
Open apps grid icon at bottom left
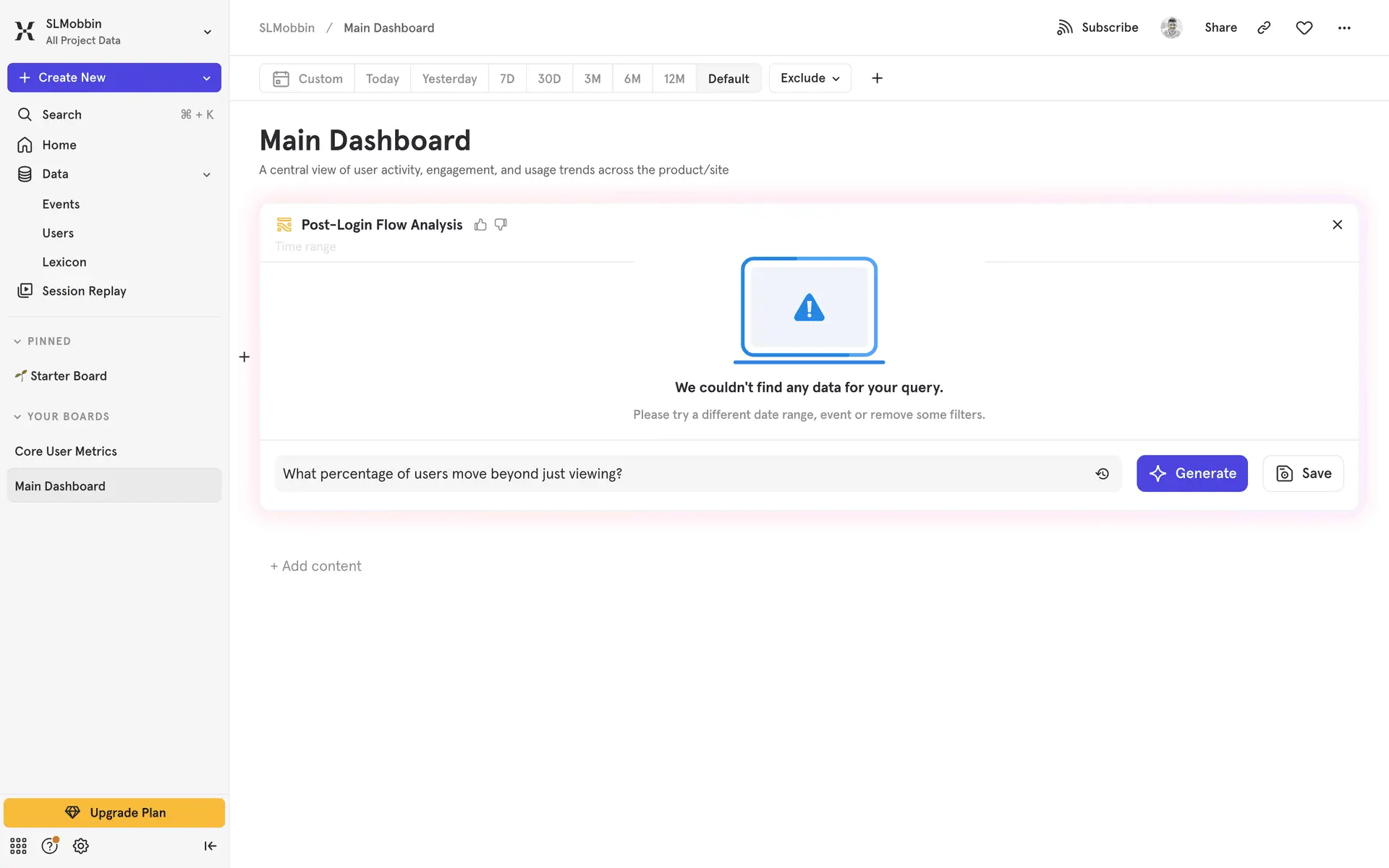pos(18,846)
